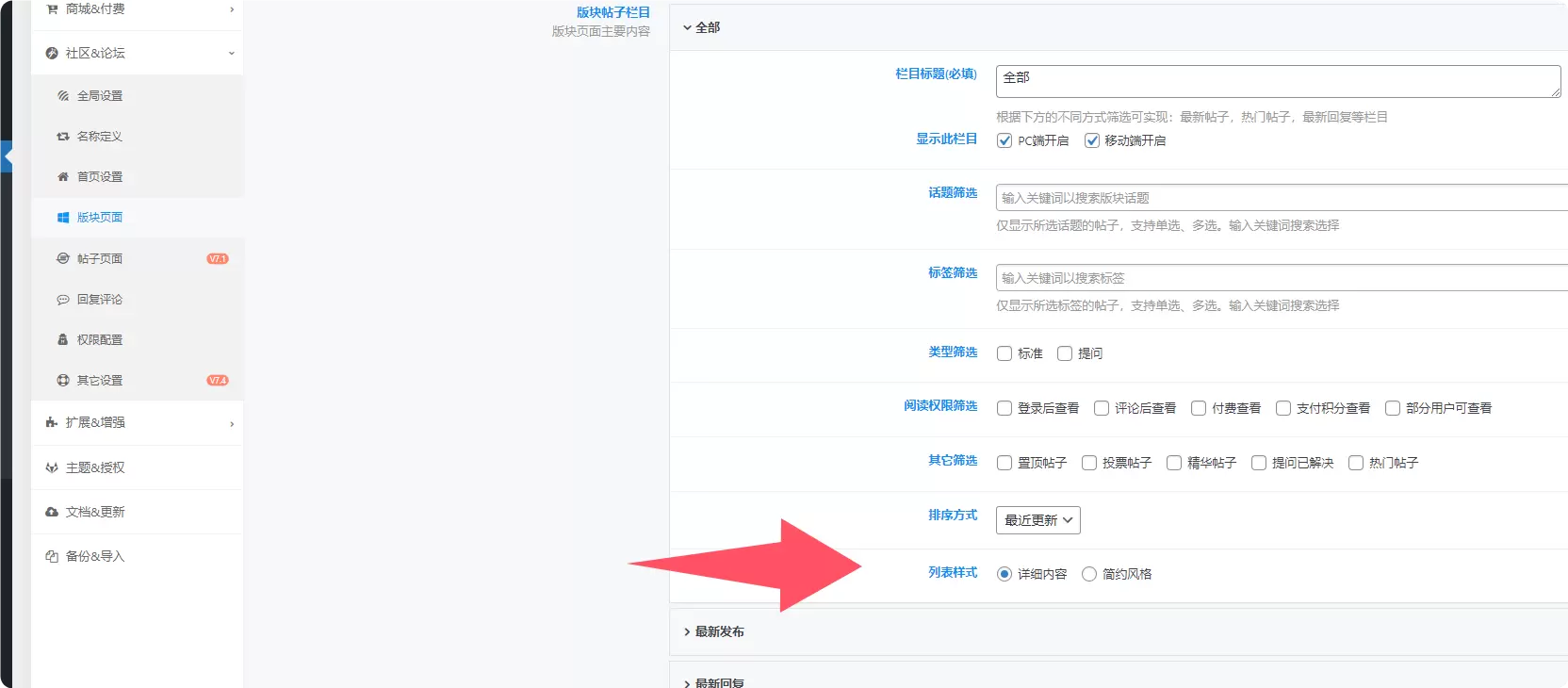Viewport: 1568px width, 688px height.
Task: Check the 投票帖子 filter
Action: point(1089,463)
